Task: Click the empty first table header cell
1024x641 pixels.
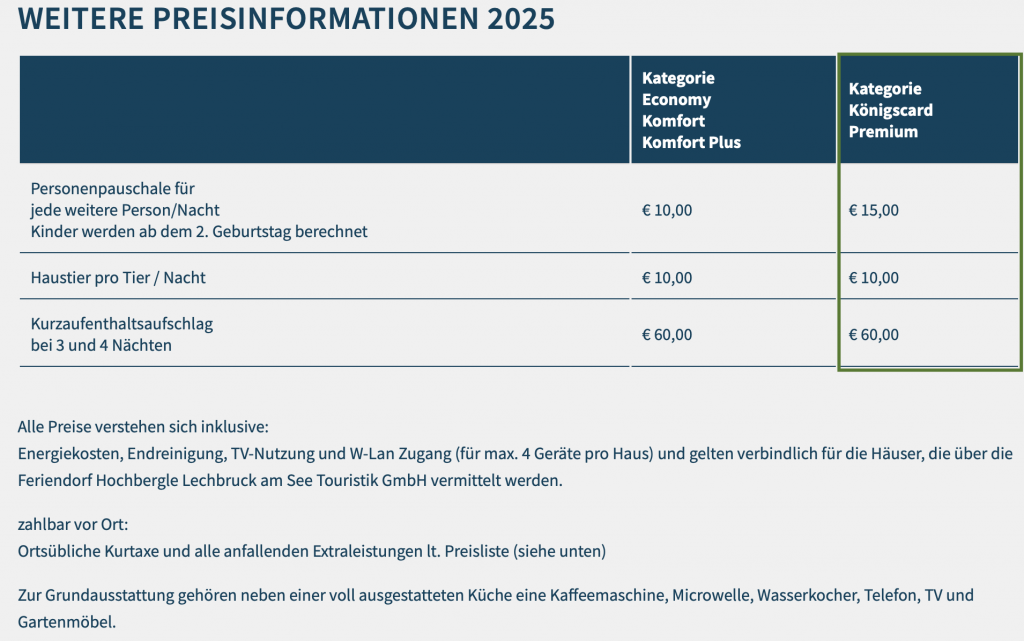Action: 324,110
